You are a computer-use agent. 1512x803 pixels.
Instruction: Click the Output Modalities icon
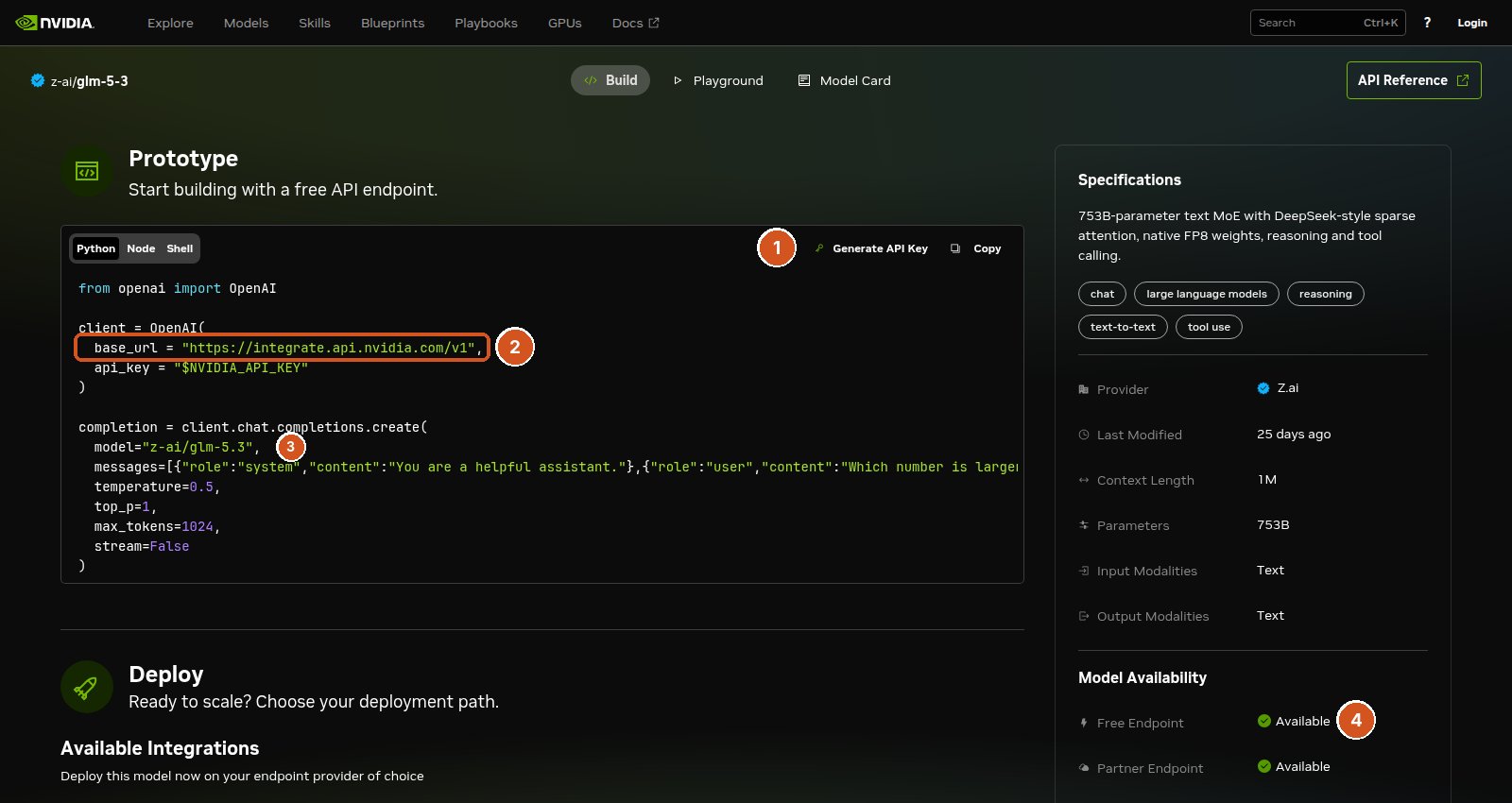pos(1084,616)
